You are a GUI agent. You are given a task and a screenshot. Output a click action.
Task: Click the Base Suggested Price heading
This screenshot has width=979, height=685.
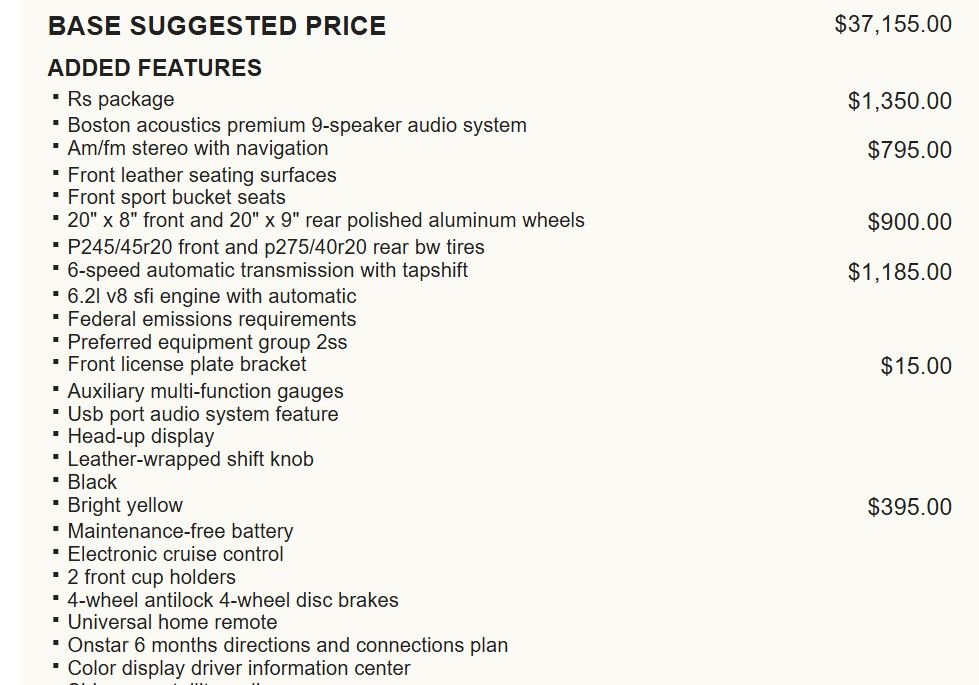click(x=216, y=26)
